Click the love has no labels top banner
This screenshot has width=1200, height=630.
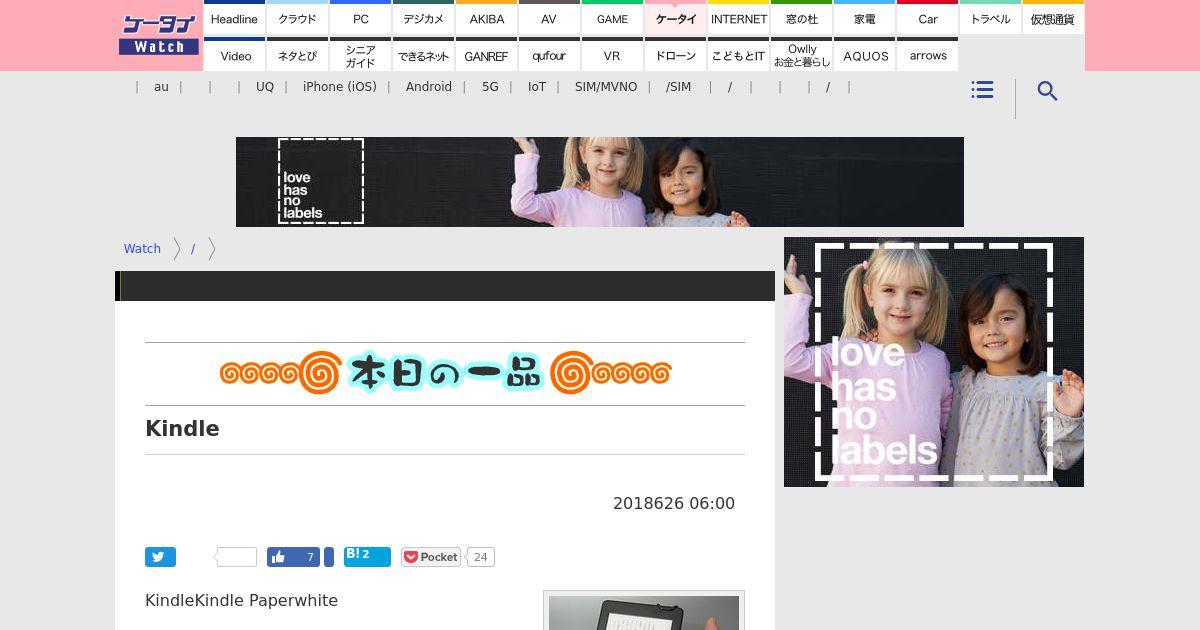pyautogui.click(x=600, y=182)
